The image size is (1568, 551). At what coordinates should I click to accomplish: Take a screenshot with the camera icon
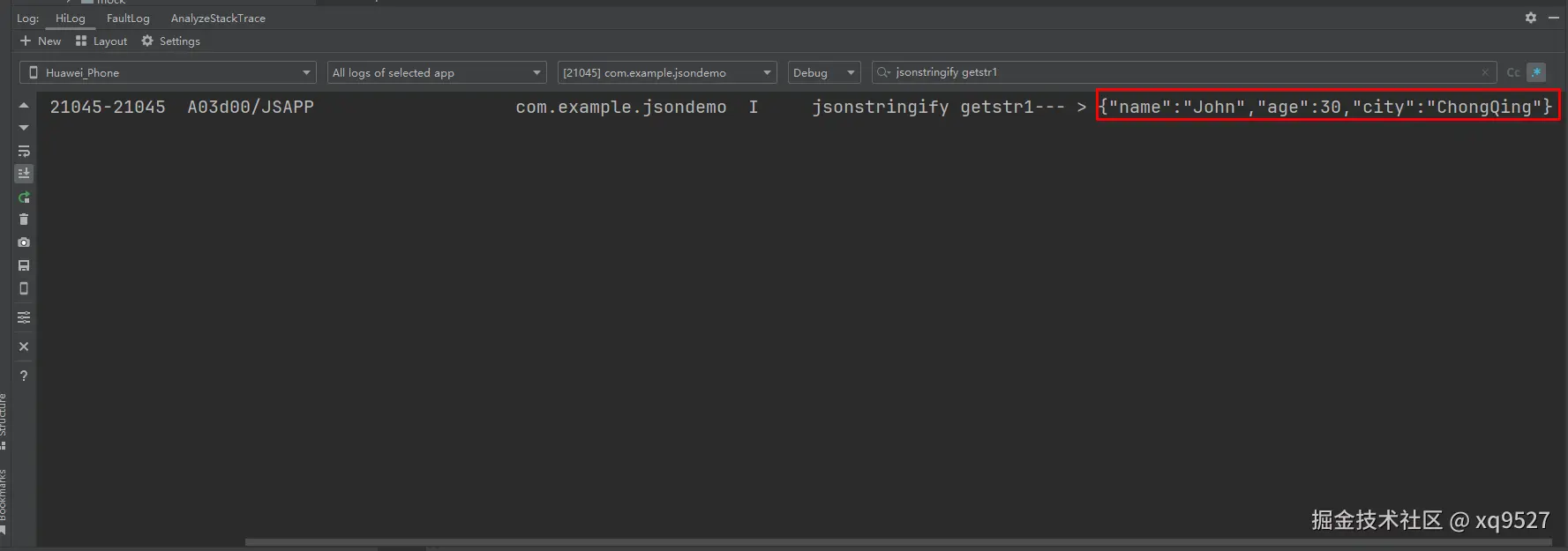coord(24,242)
